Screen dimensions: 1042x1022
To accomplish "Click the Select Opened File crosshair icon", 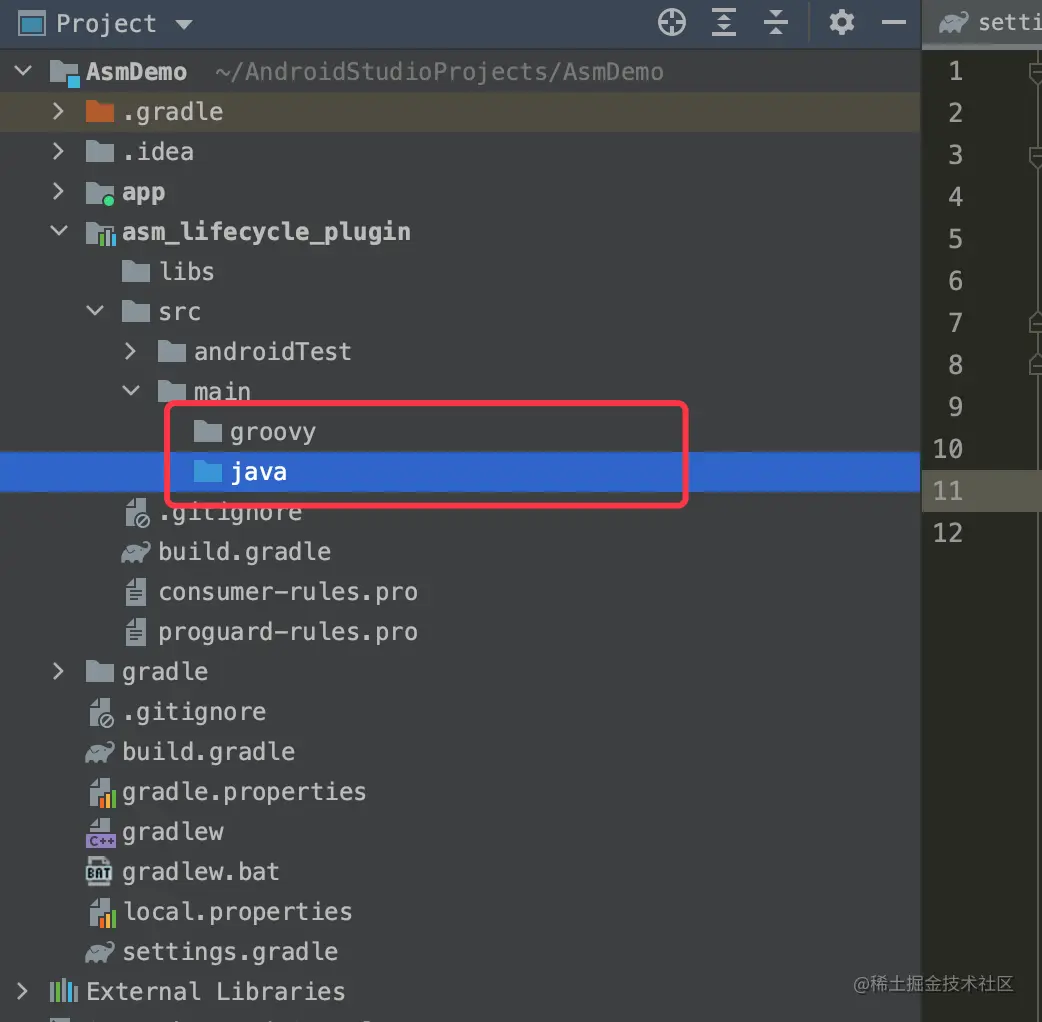I will 672,23.
